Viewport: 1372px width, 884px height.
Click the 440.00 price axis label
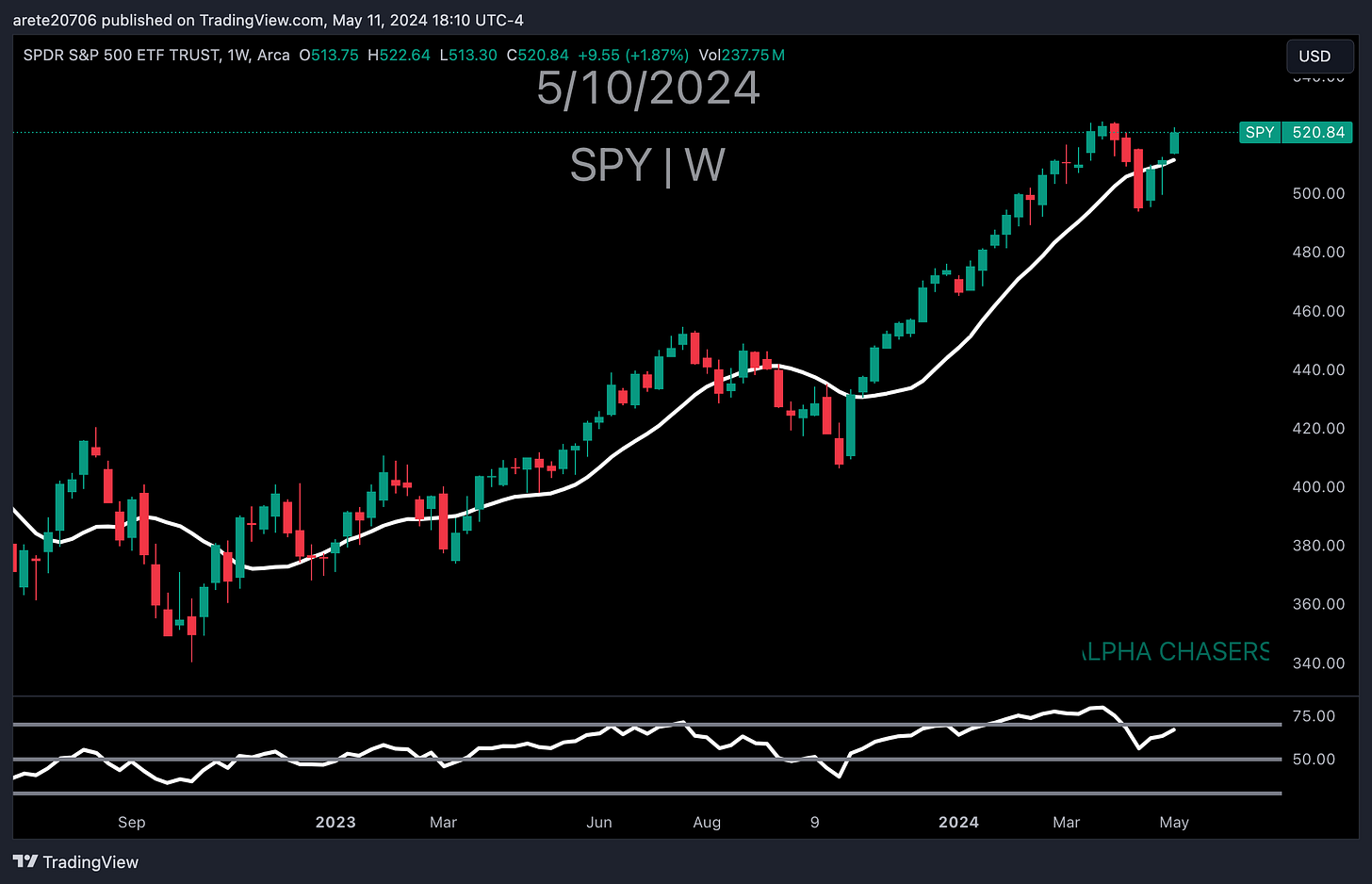click(1318, 369)
